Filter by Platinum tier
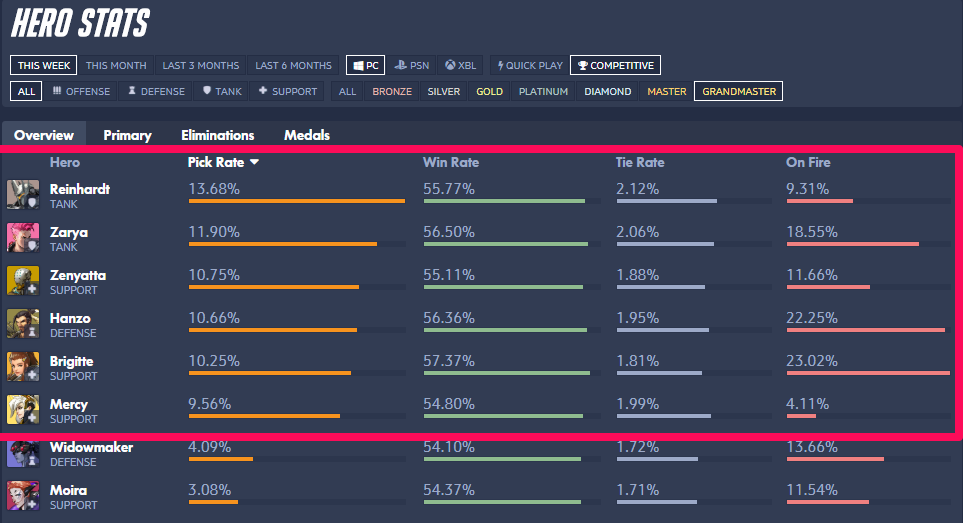This screenshot has height=523, width=963. pyautogui.click(x=543, y=91)
